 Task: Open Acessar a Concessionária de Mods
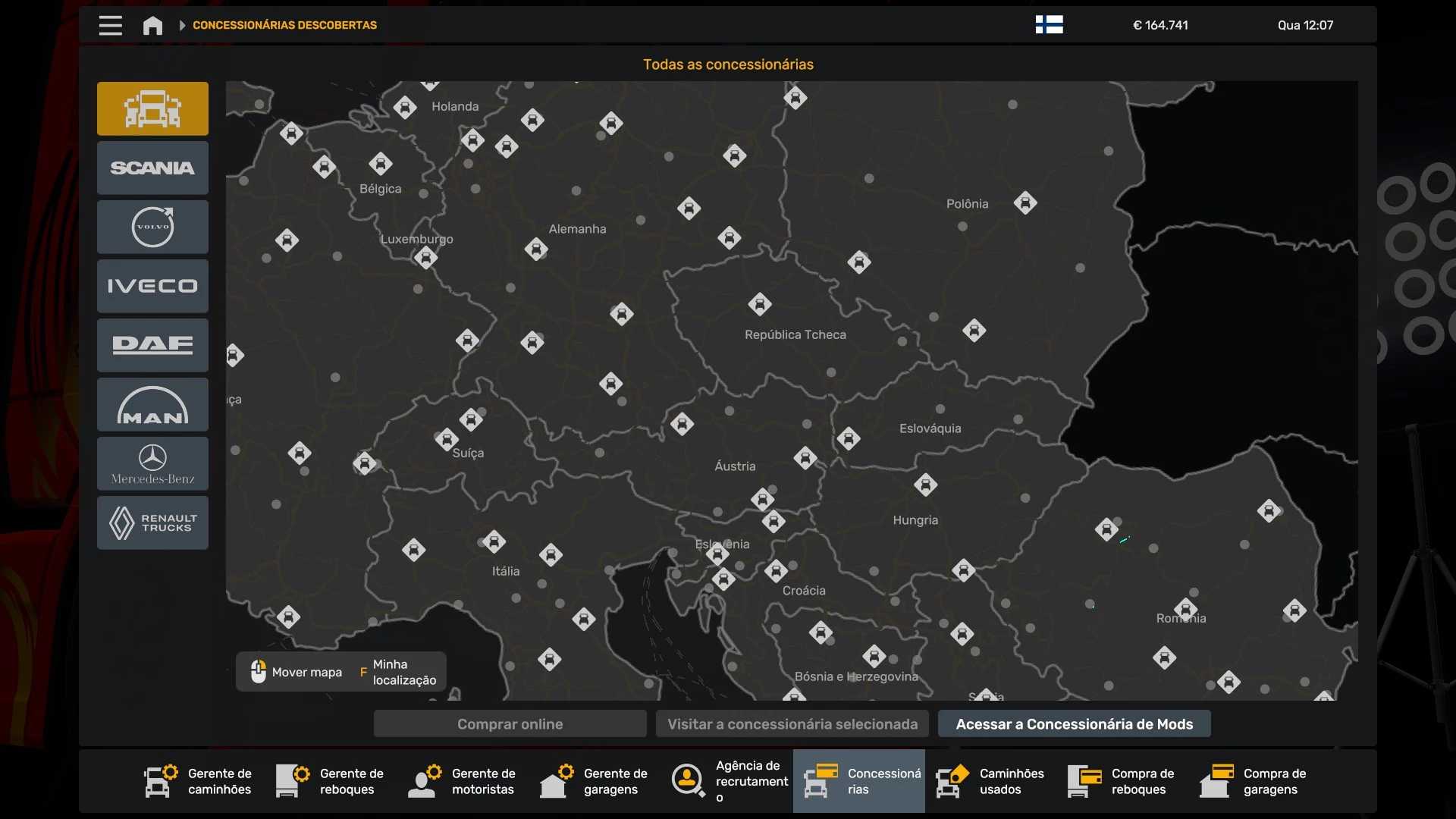pos(1074,724)
